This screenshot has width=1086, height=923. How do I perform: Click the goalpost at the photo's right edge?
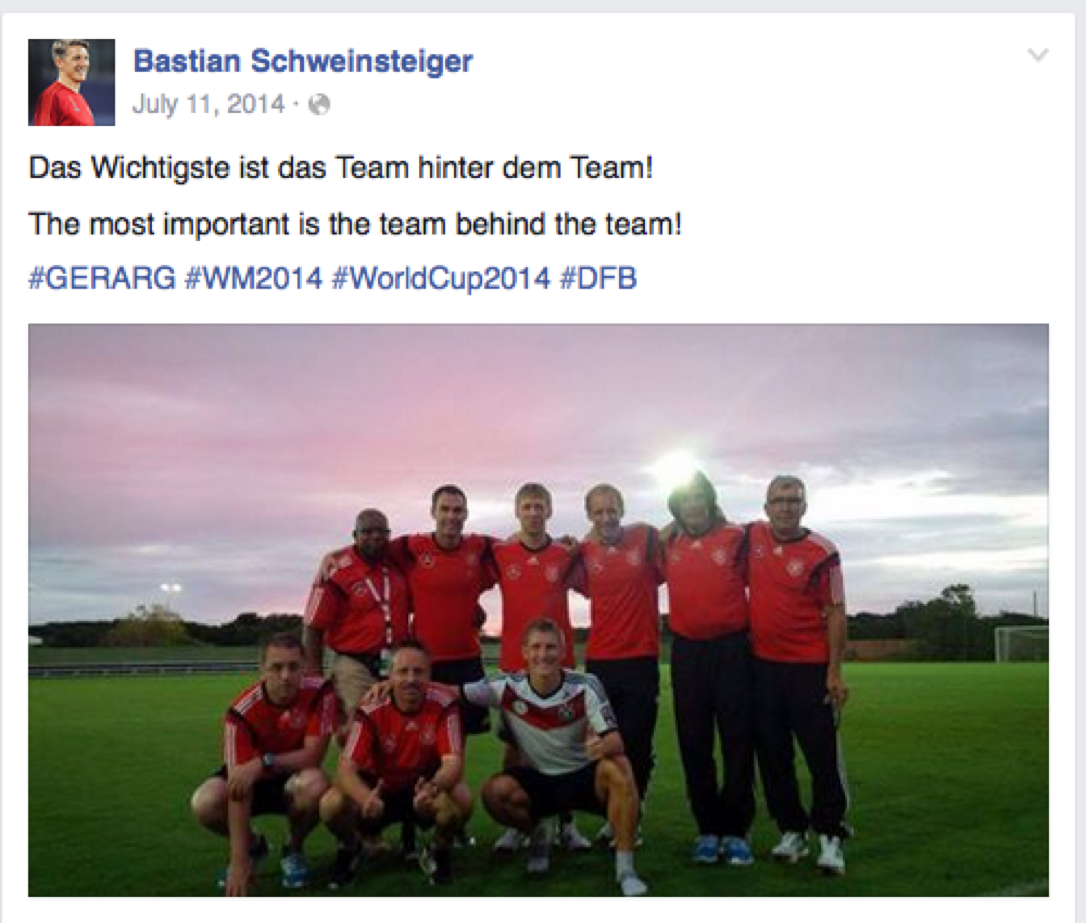click(x=1021, y=643)
